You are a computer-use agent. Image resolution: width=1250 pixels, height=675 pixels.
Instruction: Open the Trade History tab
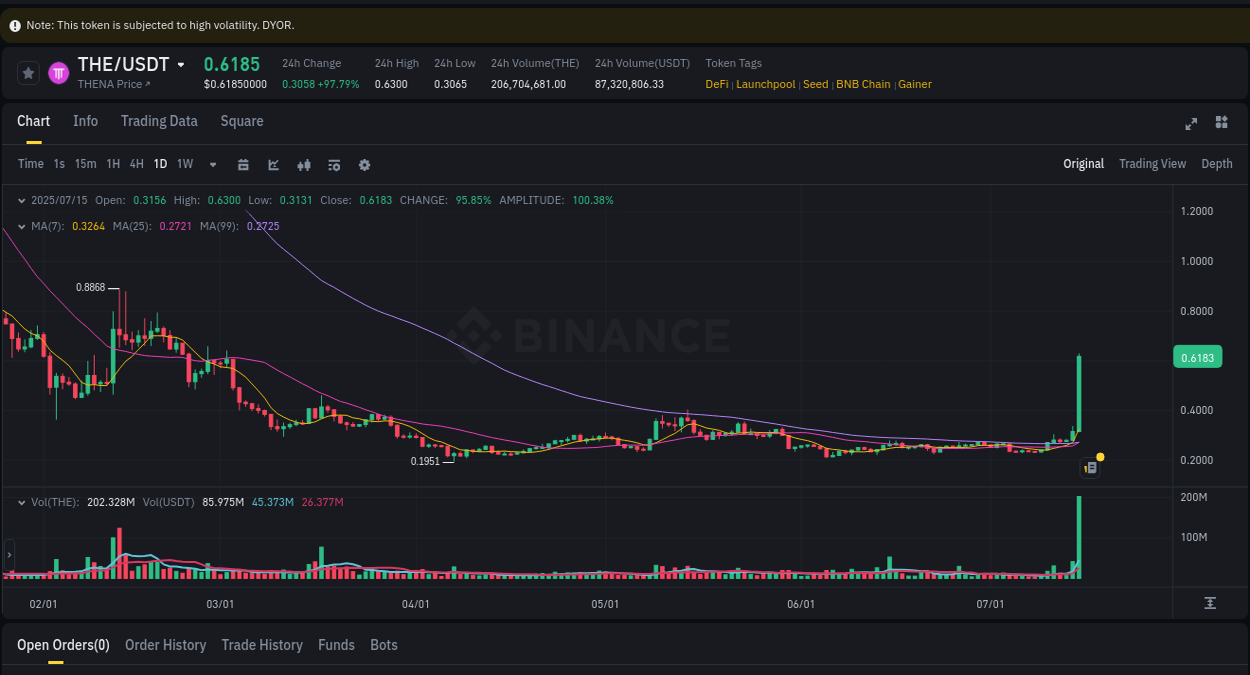click(262, 645)
